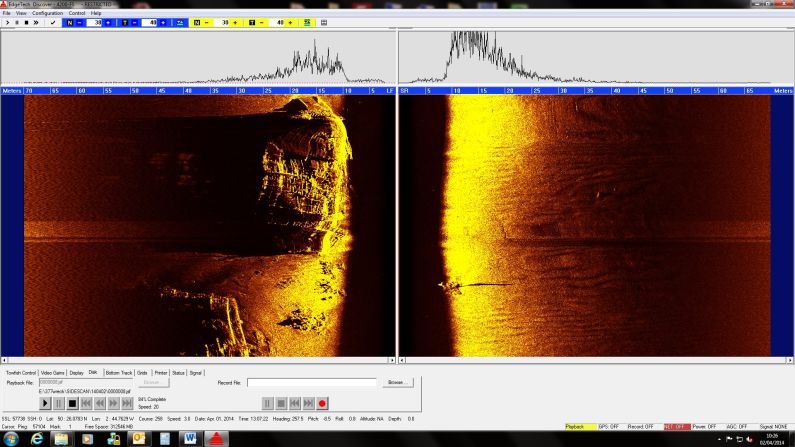The width and height of the screenshot is (795, 447).
Task: Click the yellow N gain icon
Action: pyautogui.click(x=197, y=23)
